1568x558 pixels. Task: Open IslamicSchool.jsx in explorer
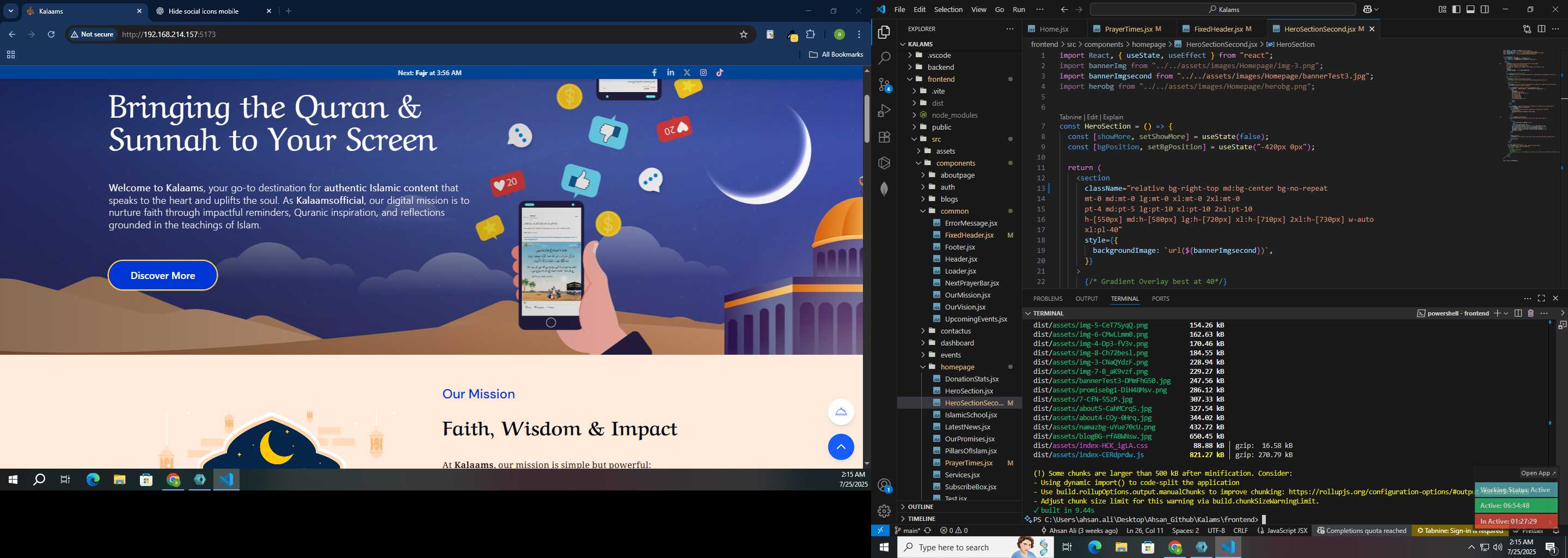[971, 415]
